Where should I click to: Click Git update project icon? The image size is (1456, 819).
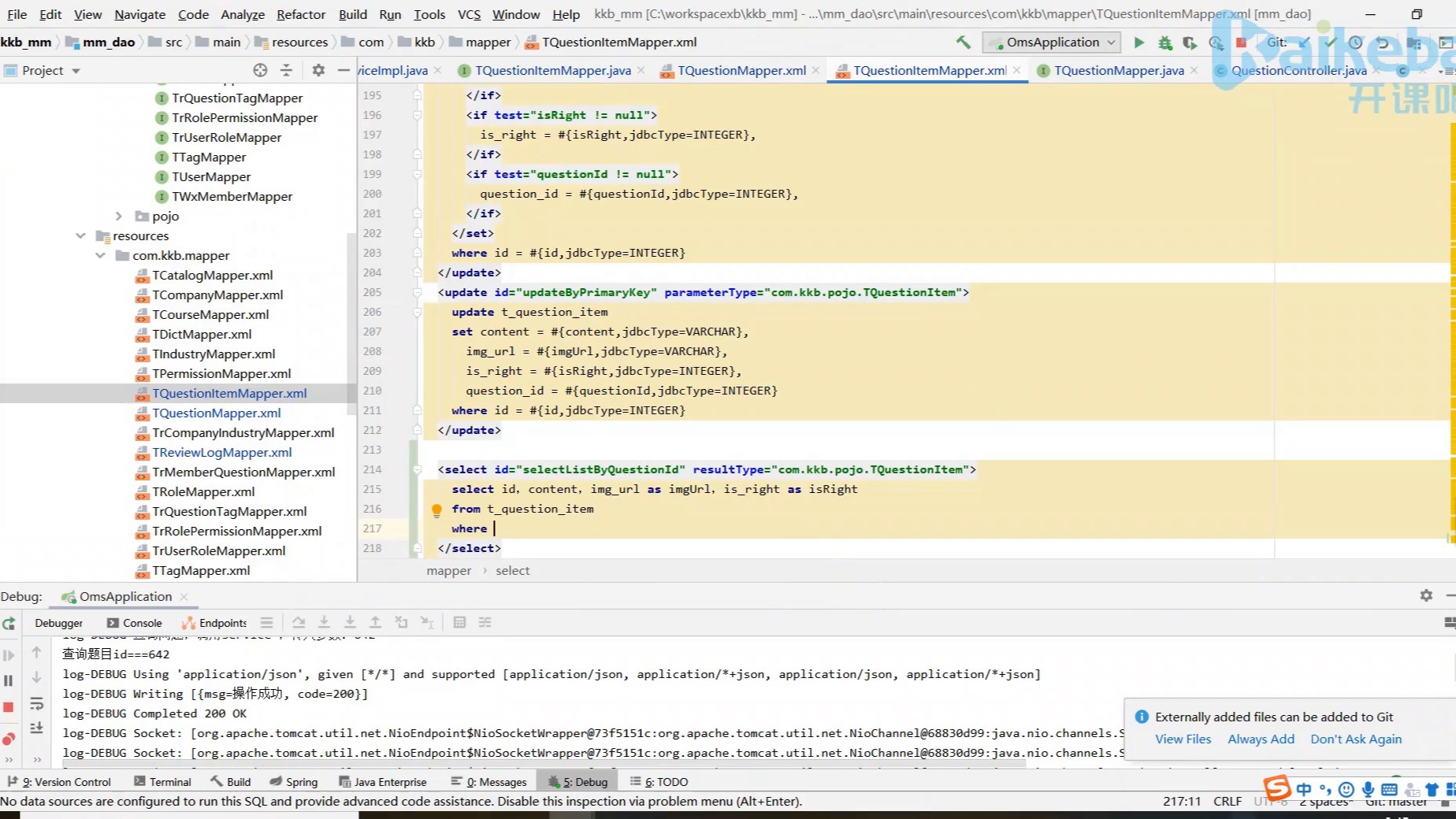click(1304, 43)
